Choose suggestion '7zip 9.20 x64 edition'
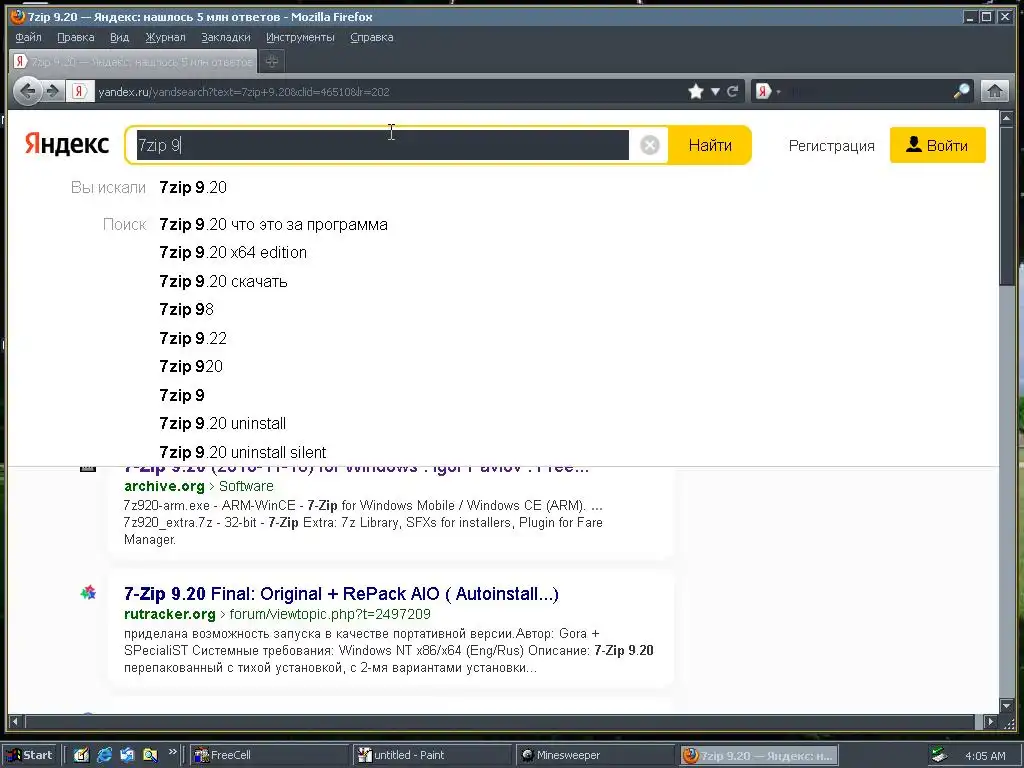This screenshot has height=768, width=1024. pos(233,253)
